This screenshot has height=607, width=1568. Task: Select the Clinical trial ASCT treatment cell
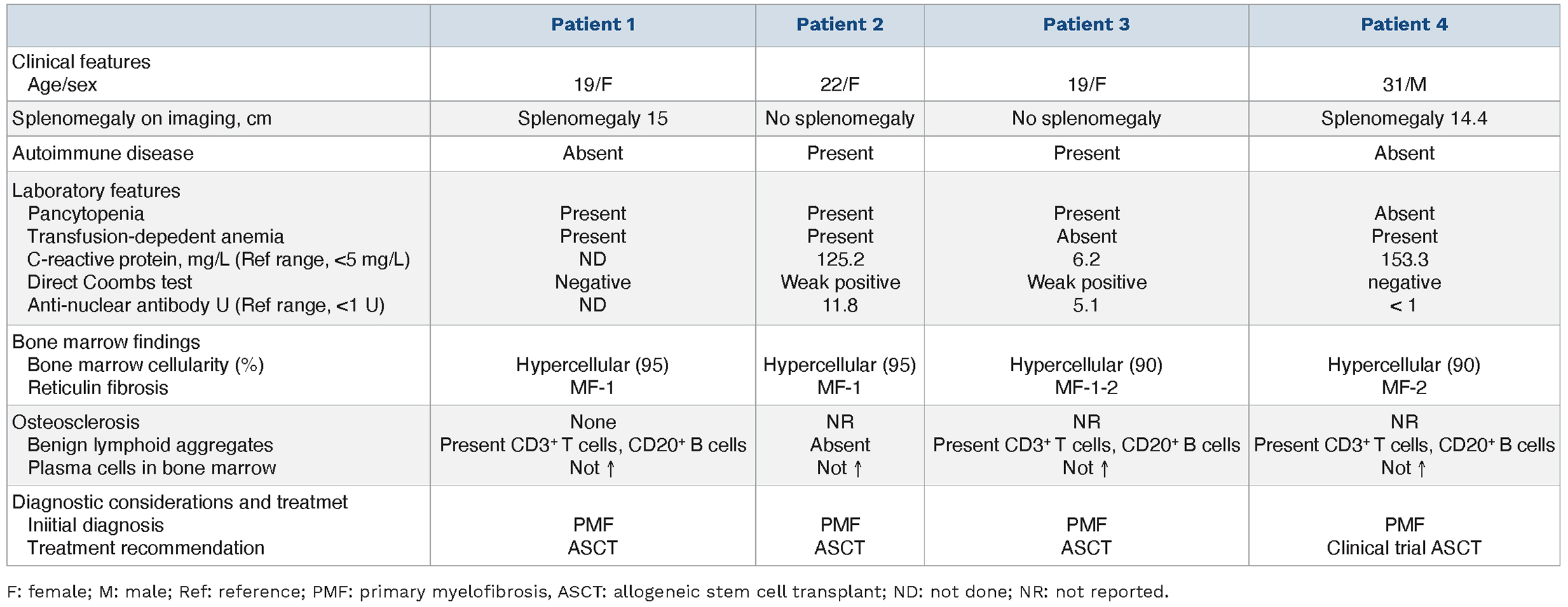point(1404,548)
